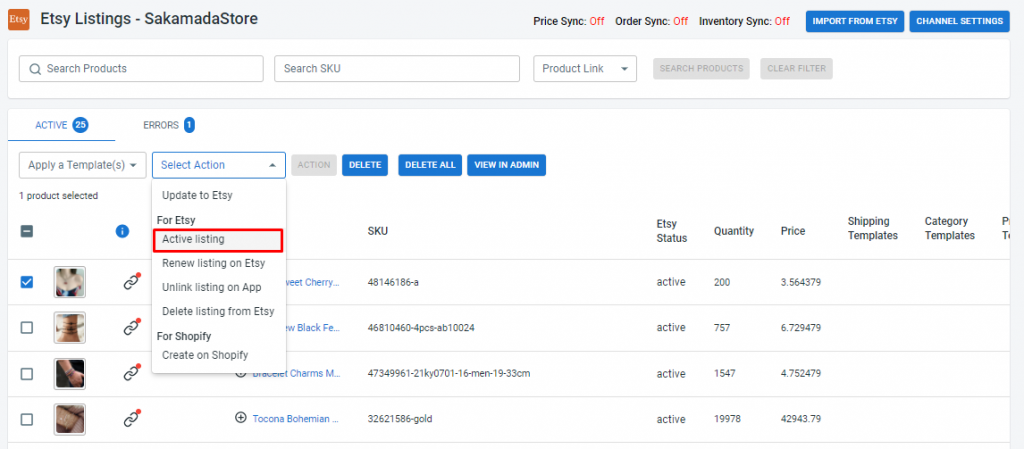The width and height of the screenshot is (1024, 449).
Task: Click the Delete button
Action: click(x=365, y=165)
